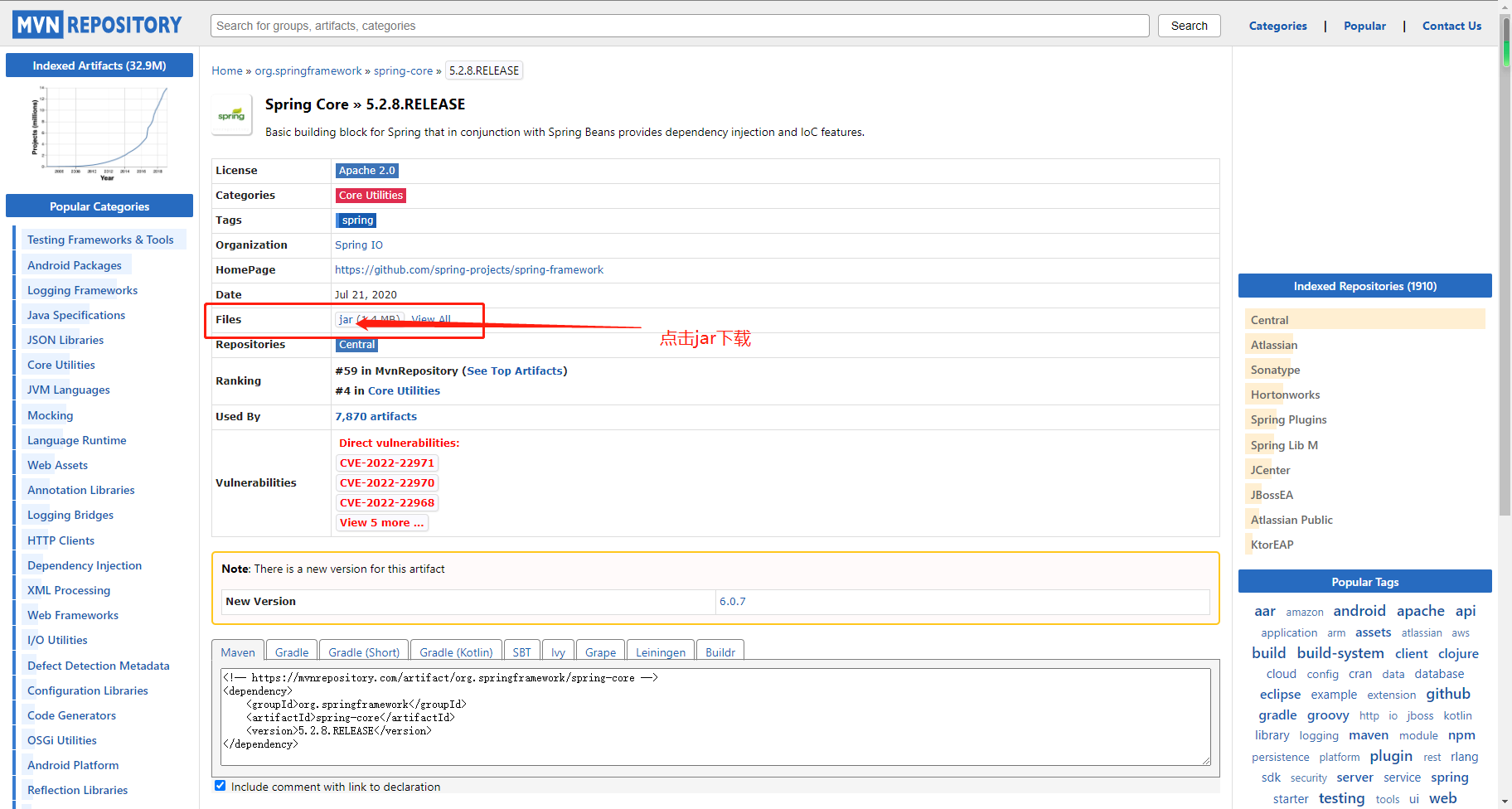The width and height of the screenshot is (1512, 809).
Task: Focus the artifact search field
Action: (x=680, y=26)
